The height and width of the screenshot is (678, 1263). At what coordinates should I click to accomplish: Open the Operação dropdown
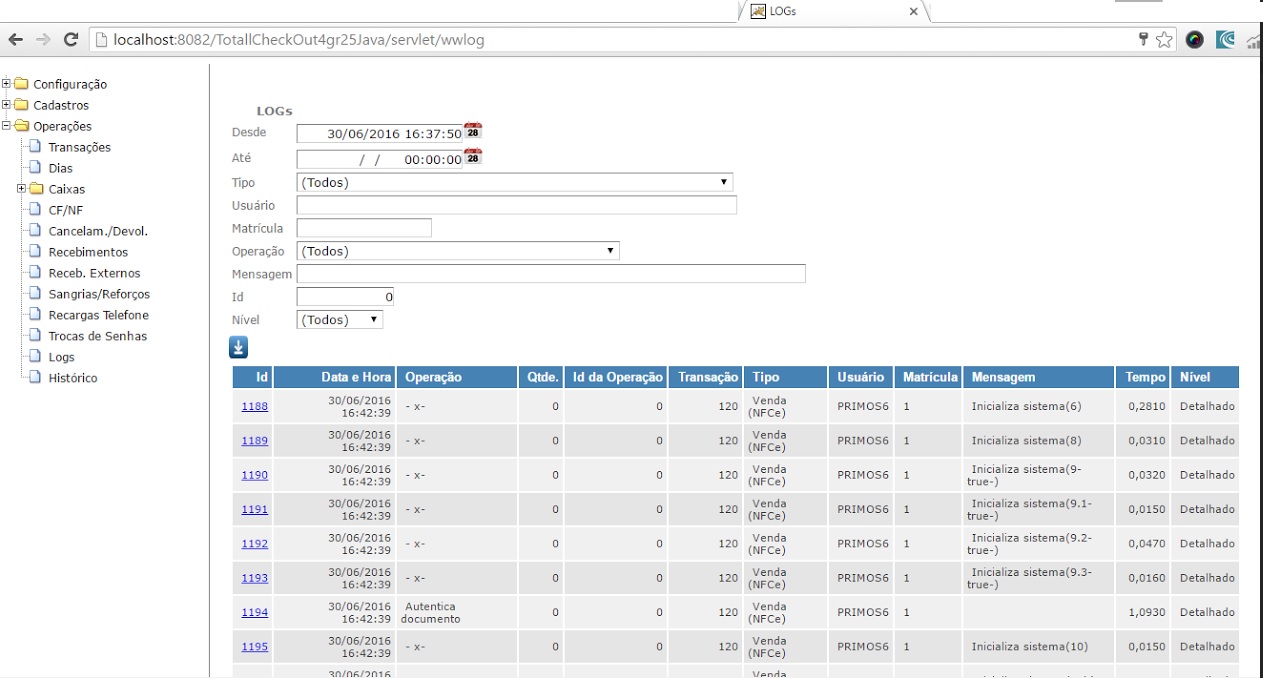point(458,251)
